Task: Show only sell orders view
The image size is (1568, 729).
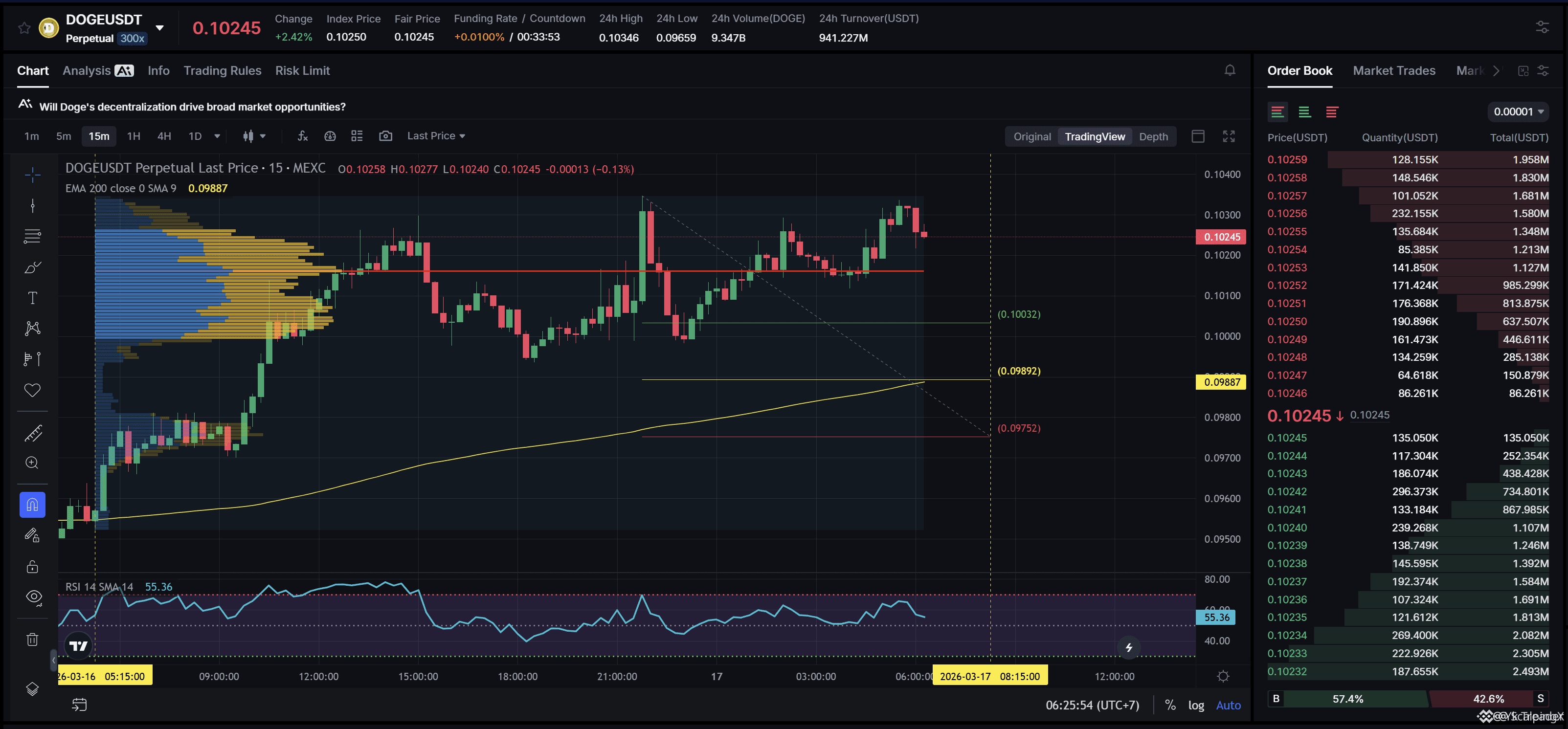Action: (1331, 112)
